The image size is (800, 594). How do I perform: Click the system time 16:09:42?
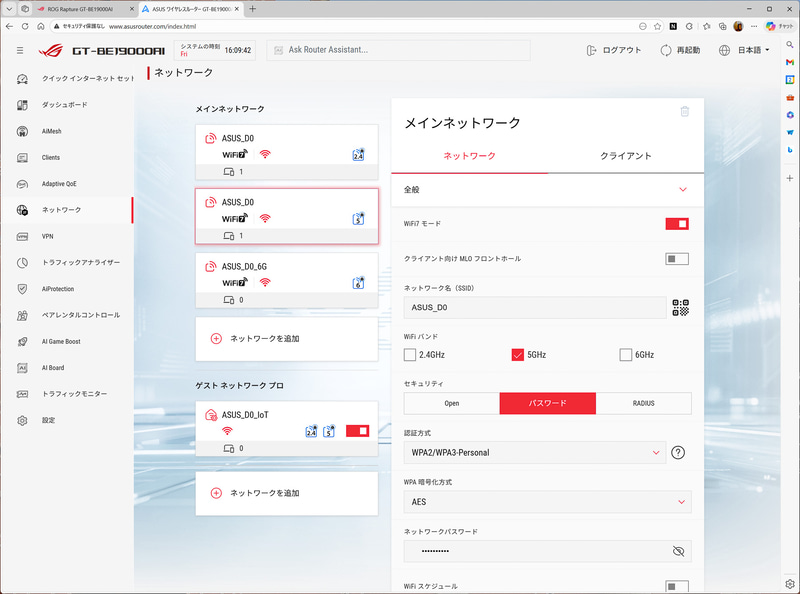pyautogui.click(x=238, y=51)
